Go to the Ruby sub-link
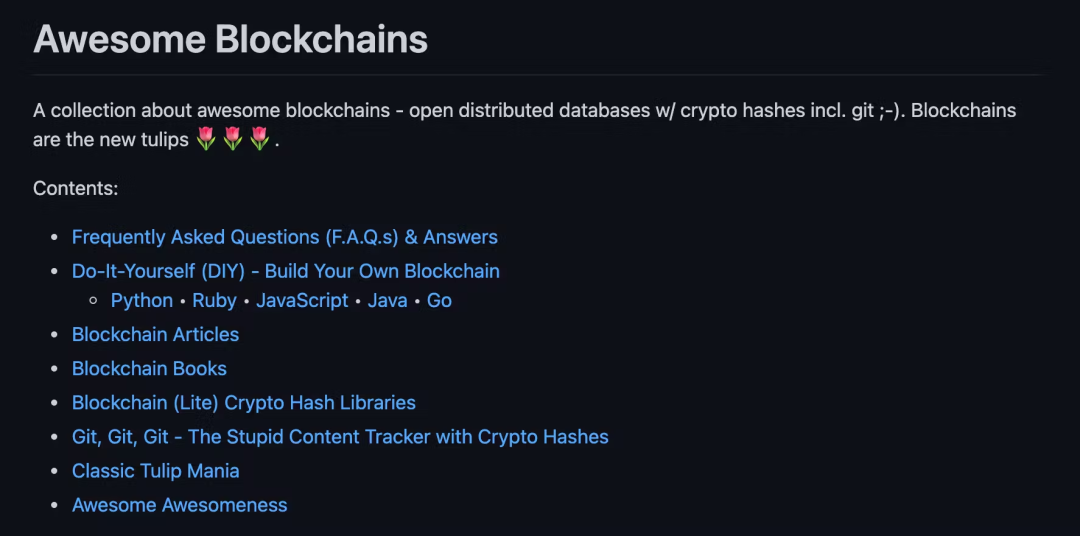This screenshot has height=536, width=1080. click(x=214, y=300)
